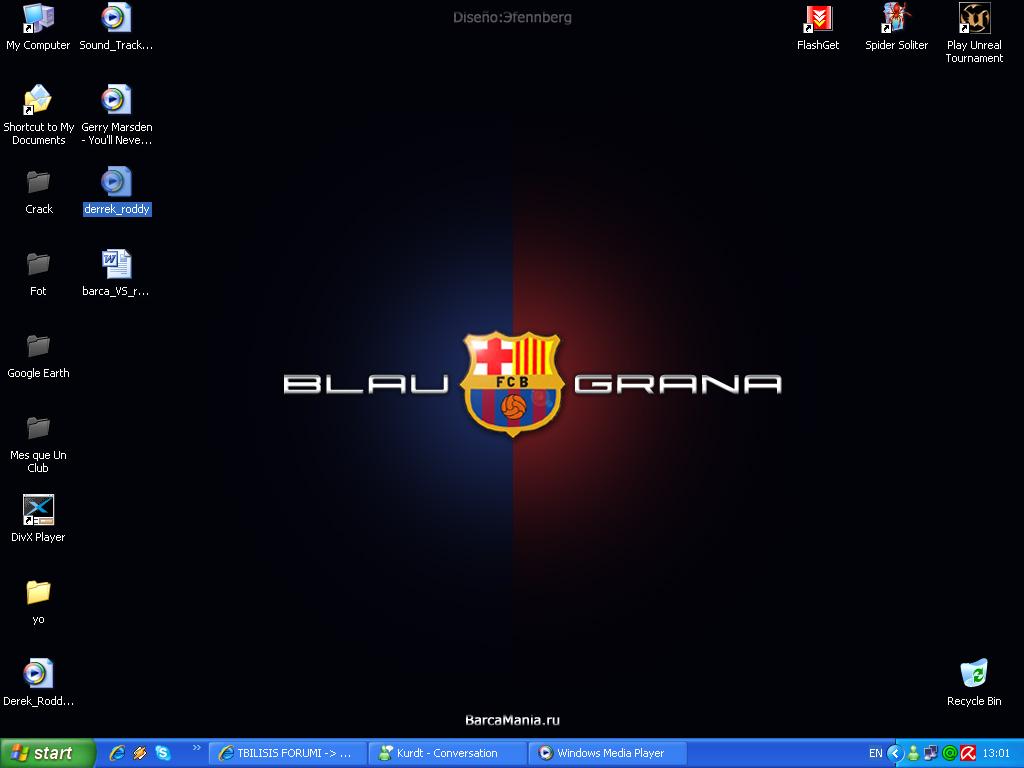The image size is (1024, 768).
Task: Open the Start menu
Action: pos(46,754)
